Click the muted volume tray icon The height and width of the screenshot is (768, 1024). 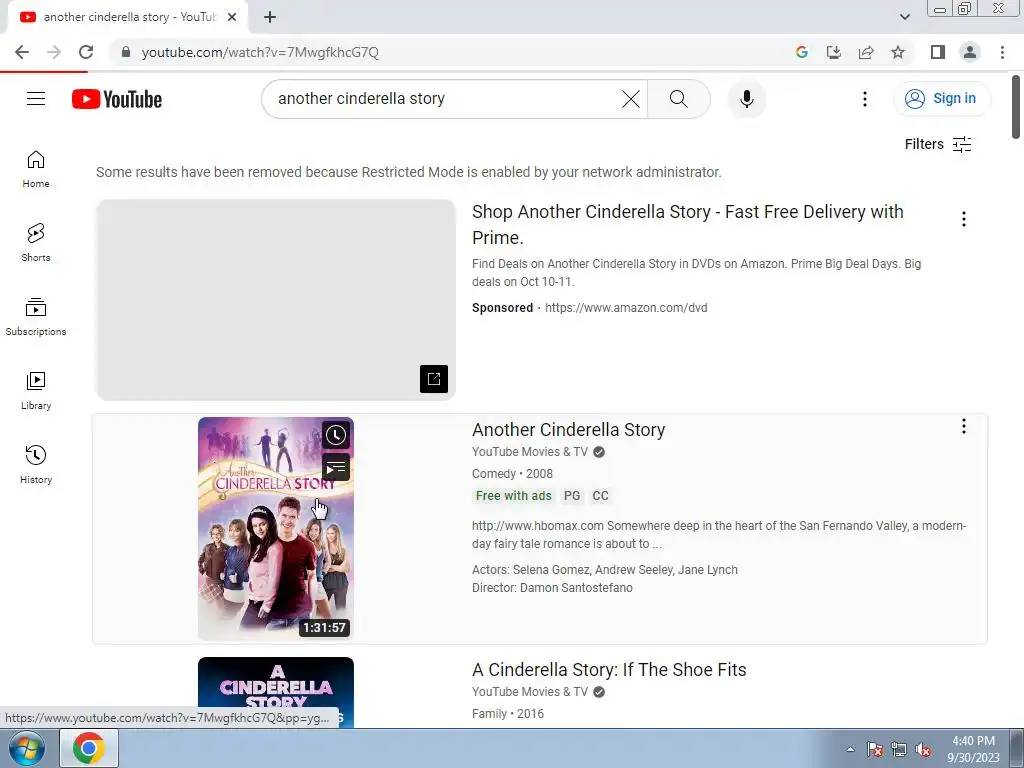coord(923,749)
